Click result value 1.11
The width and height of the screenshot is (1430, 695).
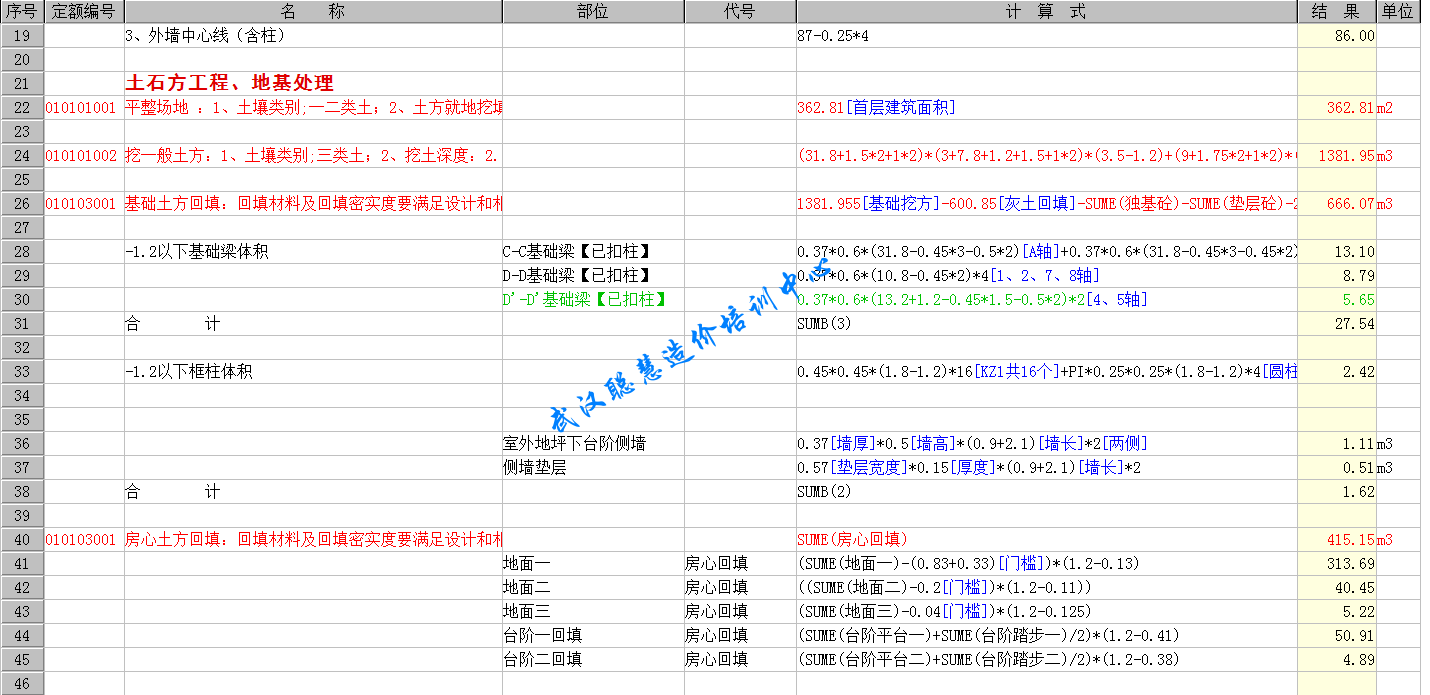tap(1336, 444)
